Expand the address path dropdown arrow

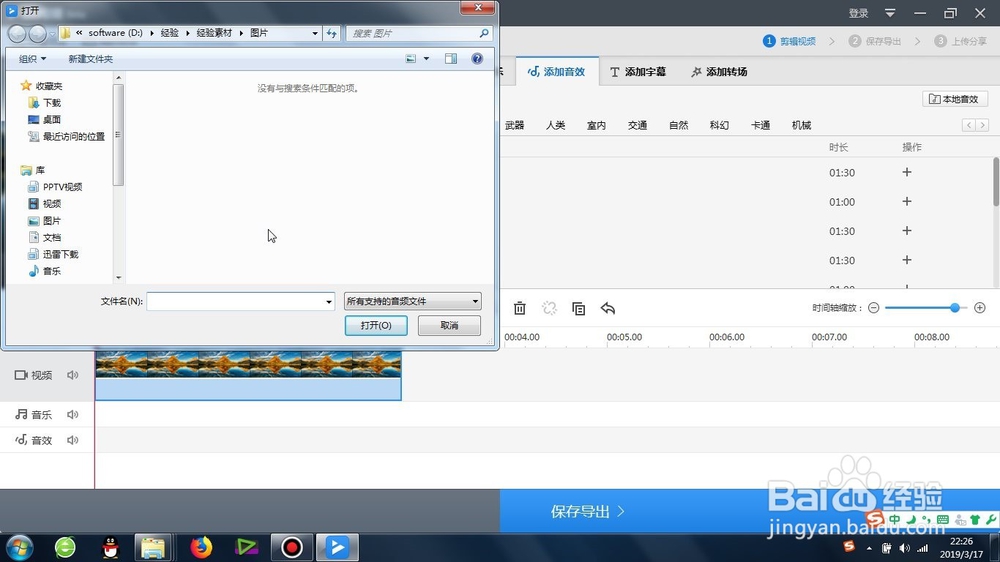pos(315,33)
